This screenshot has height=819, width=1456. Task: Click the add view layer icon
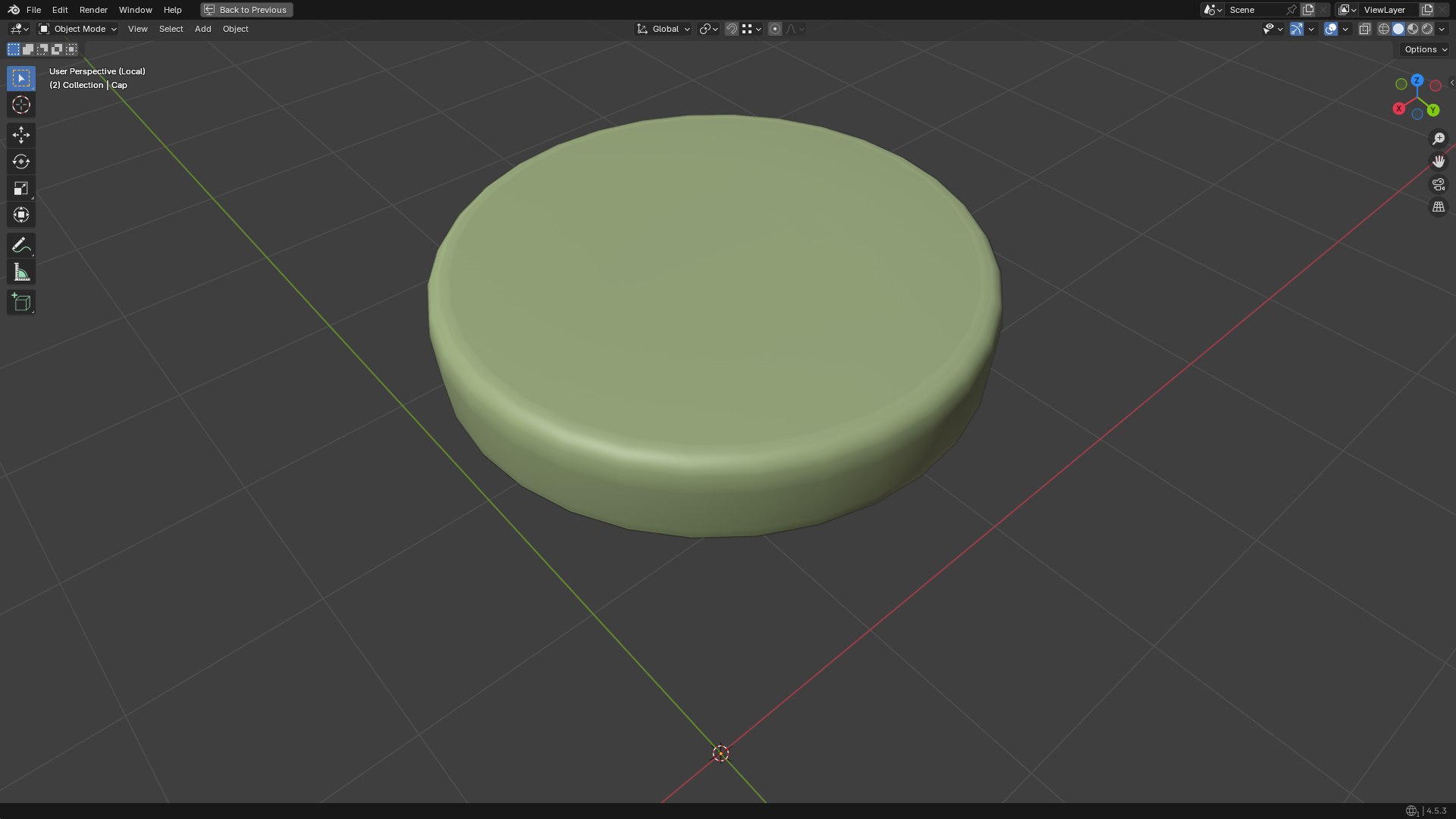(1426, 10)
